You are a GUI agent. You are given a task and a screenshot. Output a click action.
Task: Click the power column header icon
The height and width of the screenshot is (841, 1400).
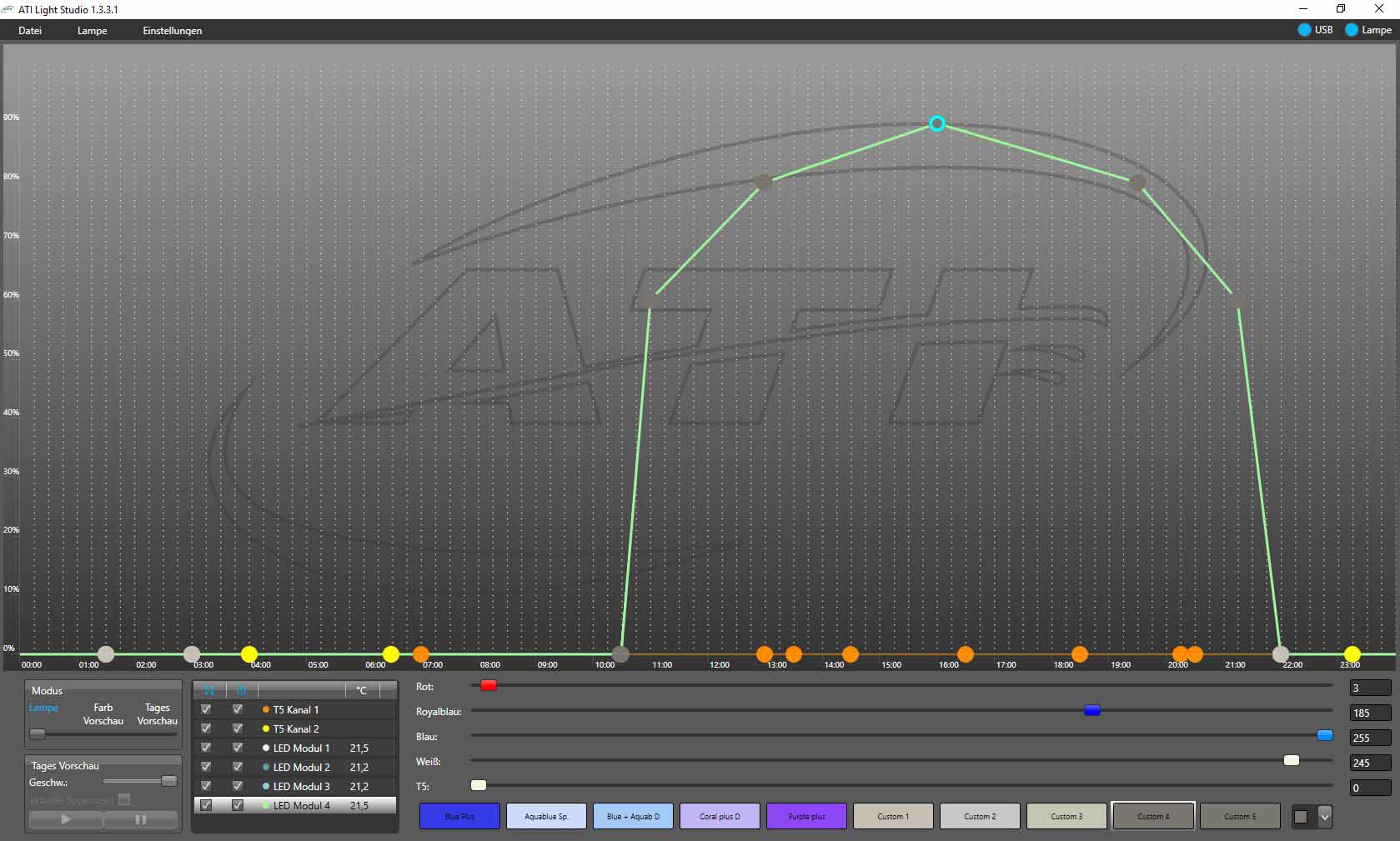[x=241, y=690]
